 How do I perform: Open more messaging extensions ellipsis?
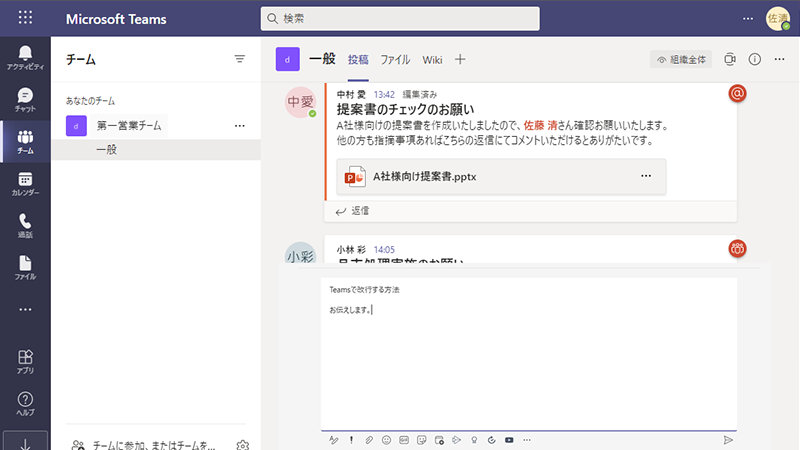pyautogui.click(x=527, y=440)
